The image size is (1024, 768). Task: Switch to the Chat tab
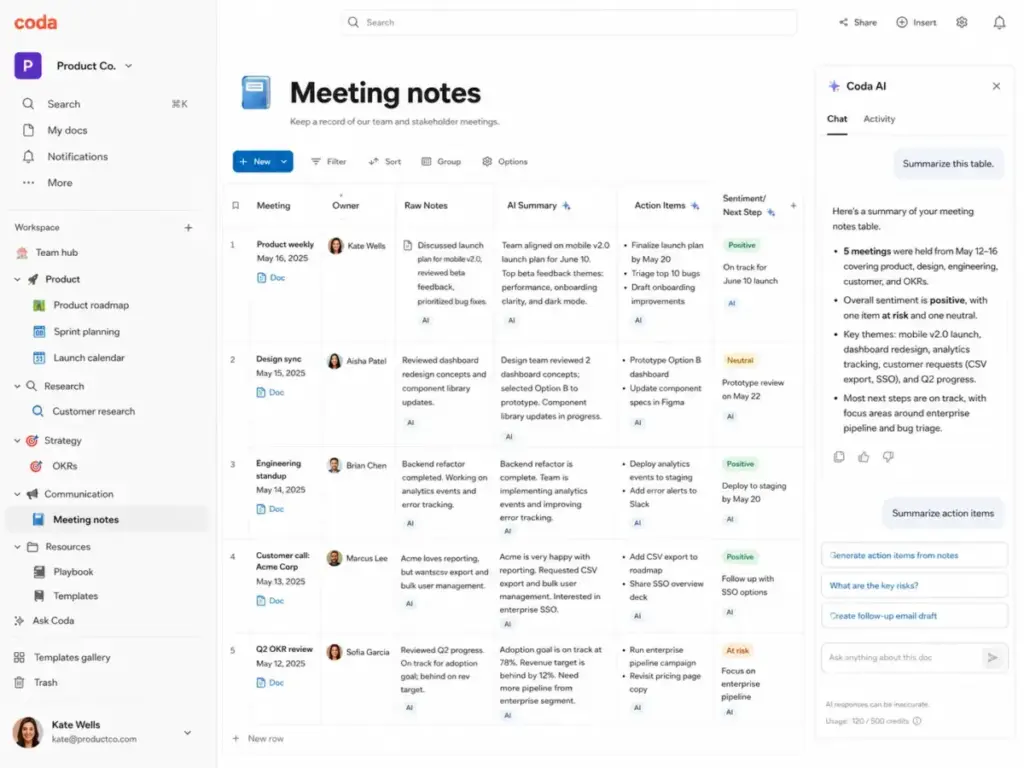coord(837,120)
